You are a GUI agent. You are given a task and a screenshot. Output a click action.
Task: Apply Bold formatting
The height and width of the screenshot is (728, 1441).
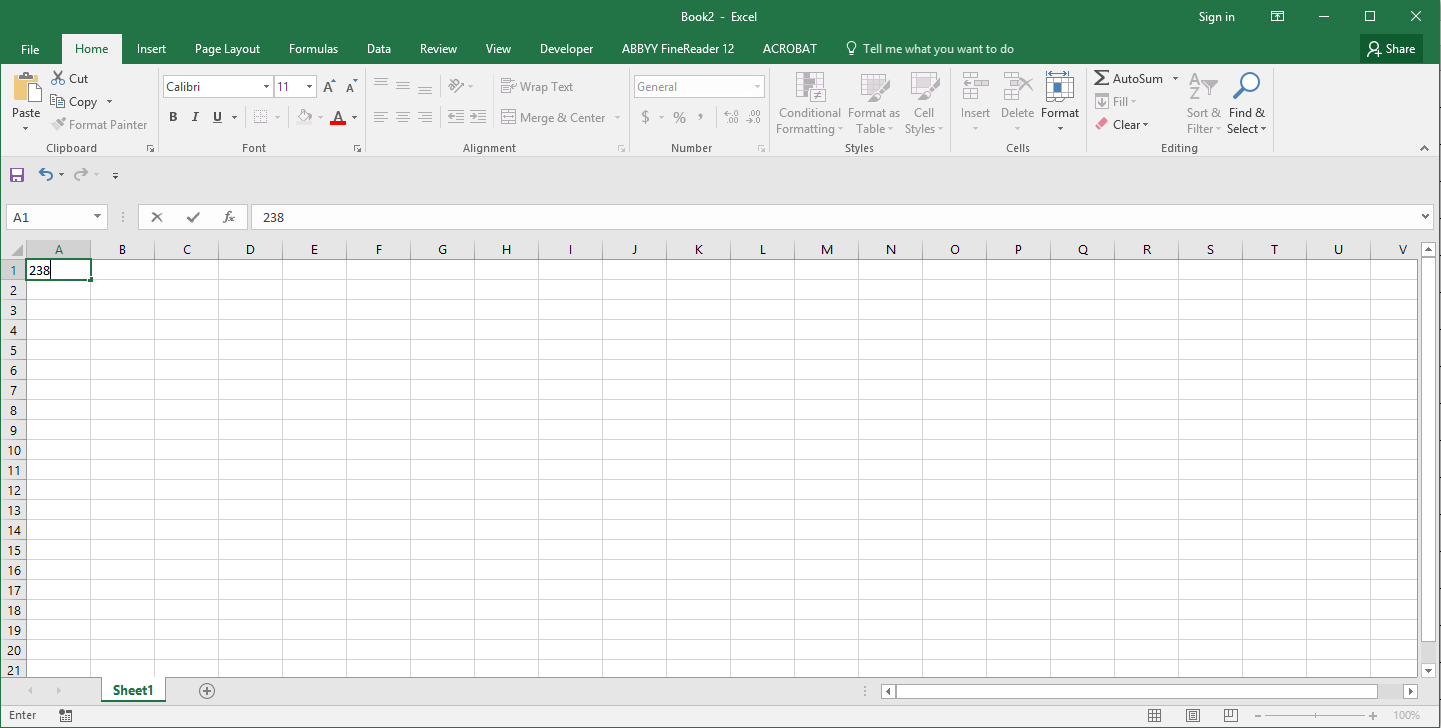pos(172,117)
